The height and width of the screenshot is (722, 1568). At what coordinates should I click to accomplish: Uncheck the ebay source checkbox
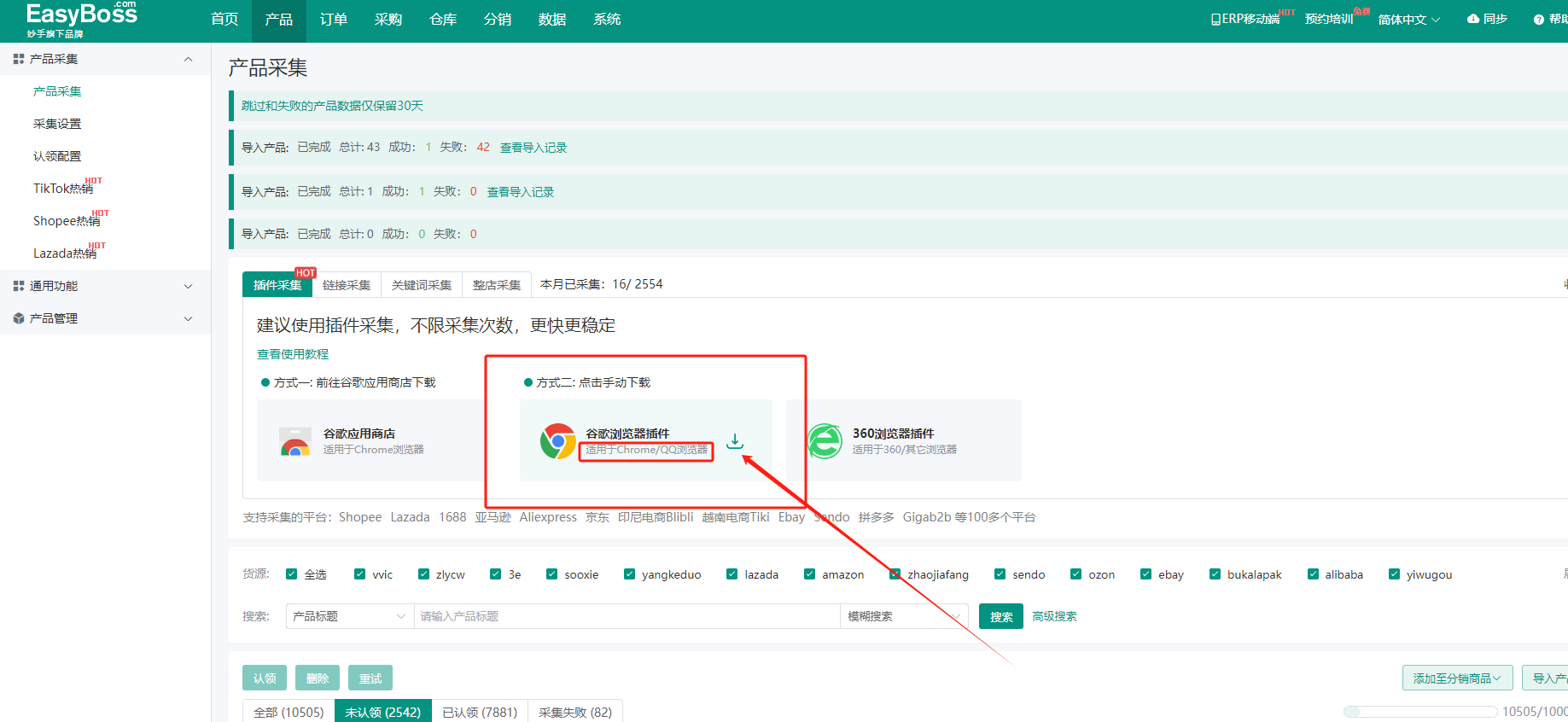(x=1146, y=574)
